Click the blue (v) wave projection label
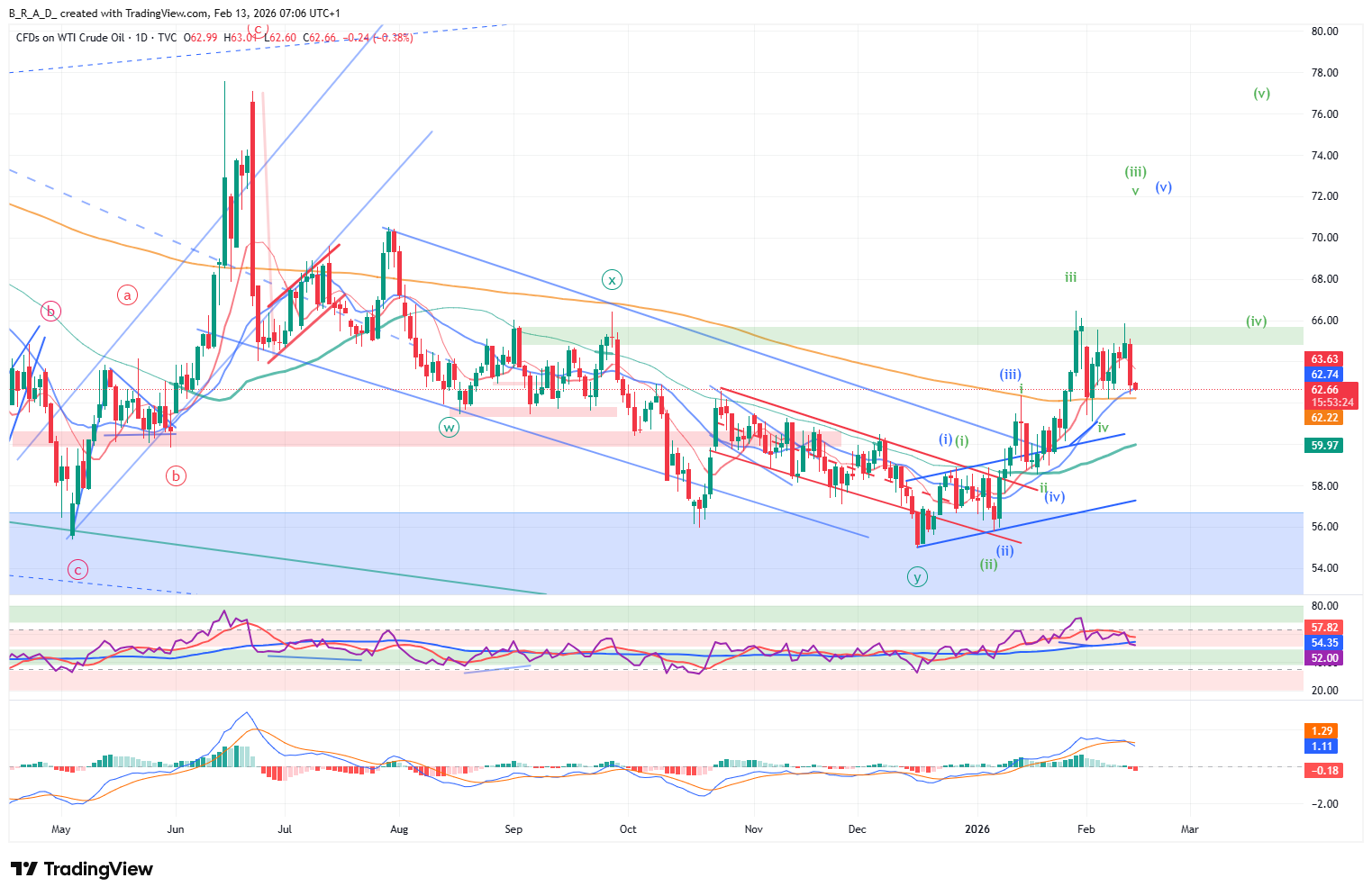Image resolution: width=1372 pixels, height=896 pixels. pos(1164,188)
